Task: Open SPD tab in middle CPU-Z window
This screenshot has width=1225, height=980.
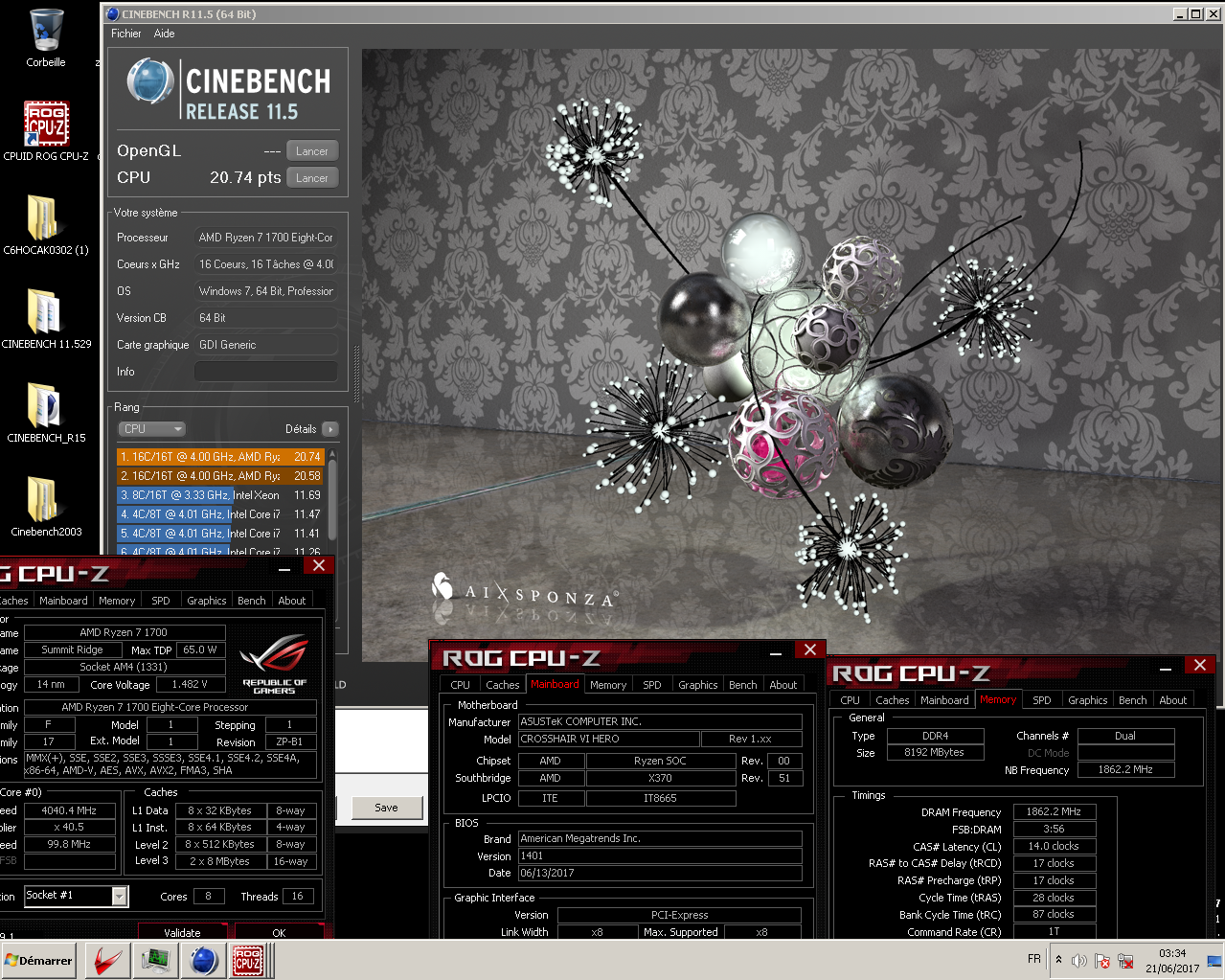Action: click(652, 685)
